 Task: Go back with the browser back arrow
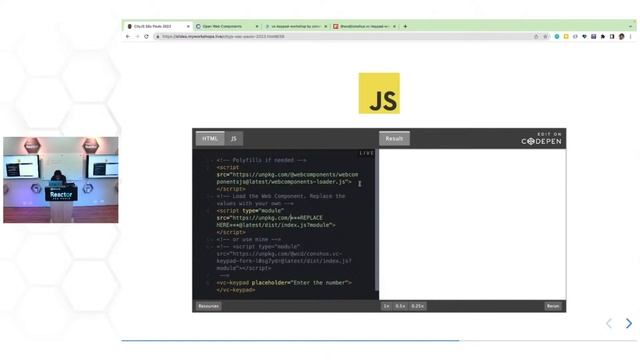128,37
